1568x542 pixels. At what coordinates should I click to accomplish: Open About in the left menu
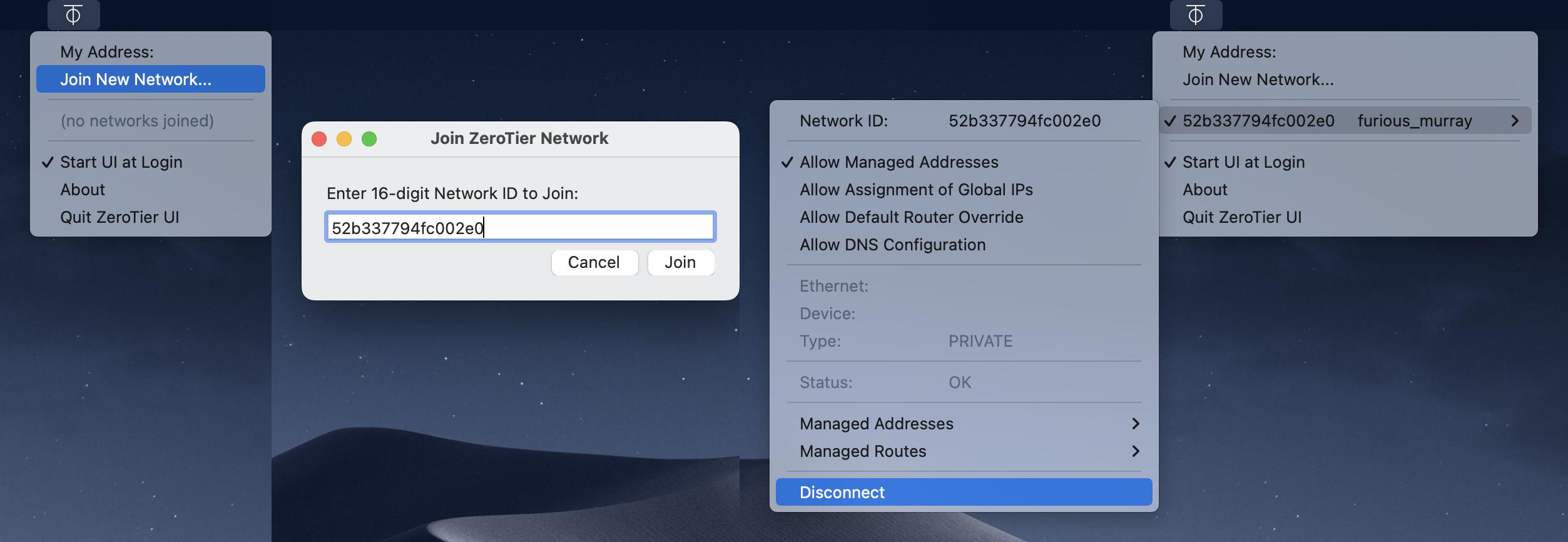(83, 190)
